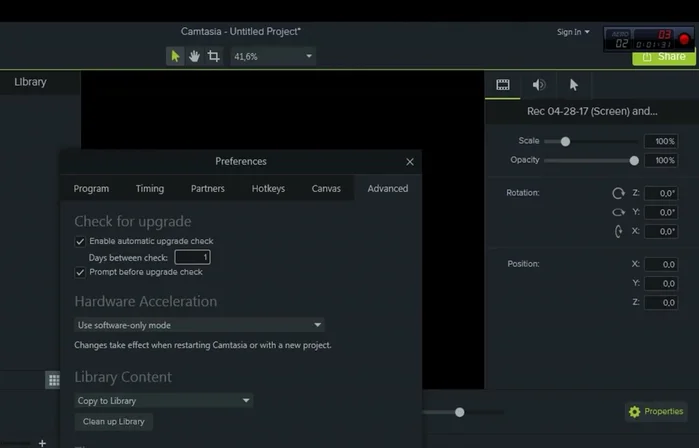Click the Position Z value field
The width and height of the screenshot is (699, 448).
(x=661, y=303)
